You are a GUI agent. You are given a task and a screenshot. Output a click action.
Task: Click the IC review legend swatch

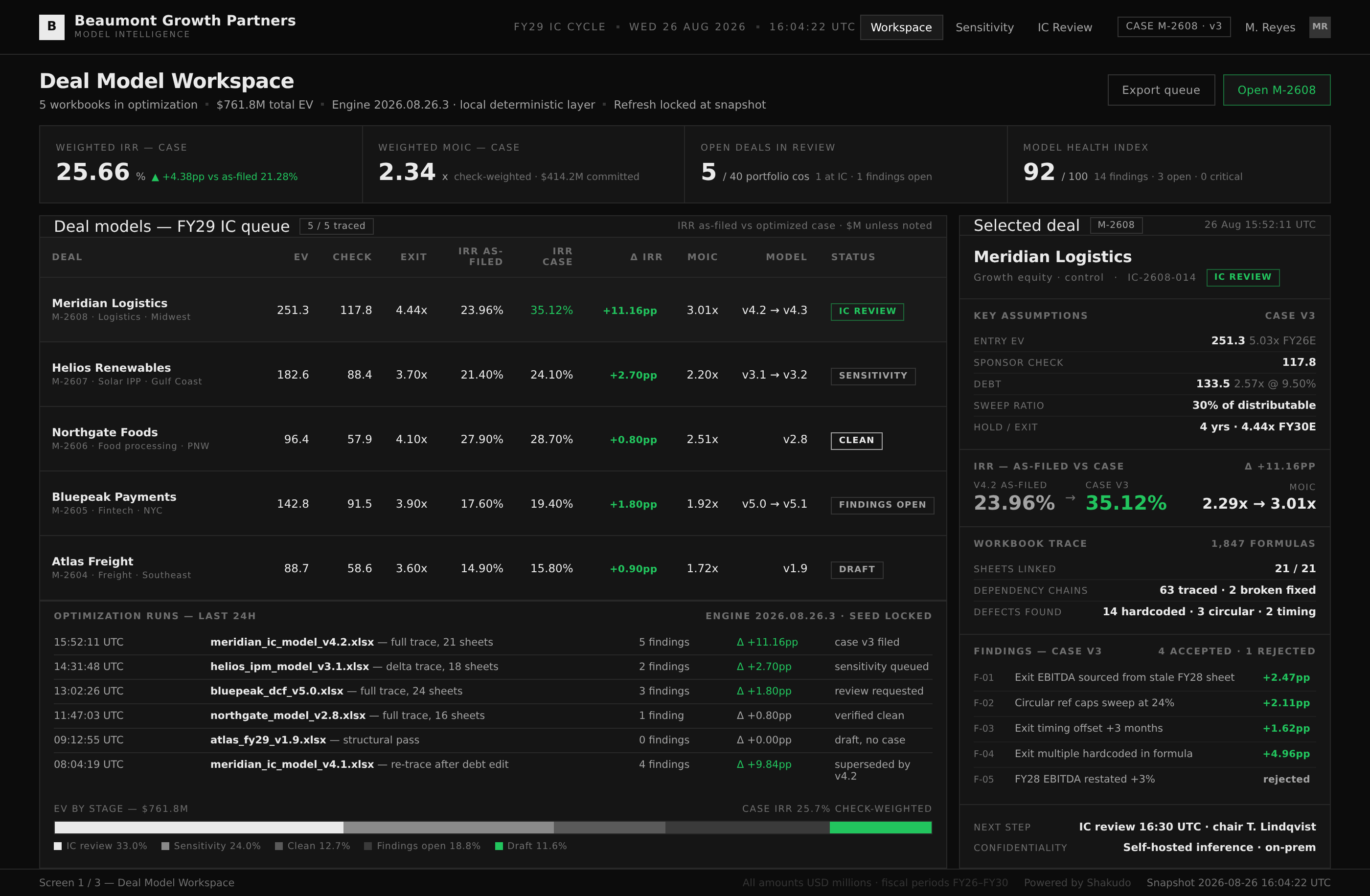click(58, 846)
